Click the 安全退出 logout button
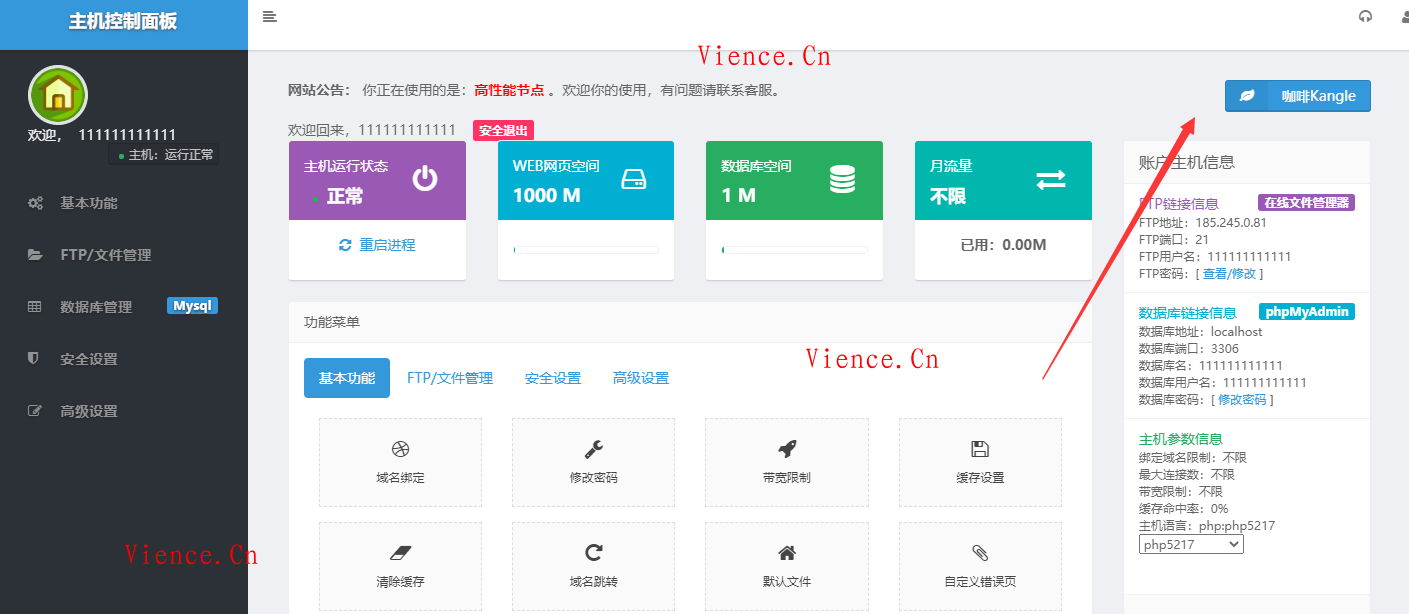The width and height of the screenshot is (1409, 614). tap(505, 130)
